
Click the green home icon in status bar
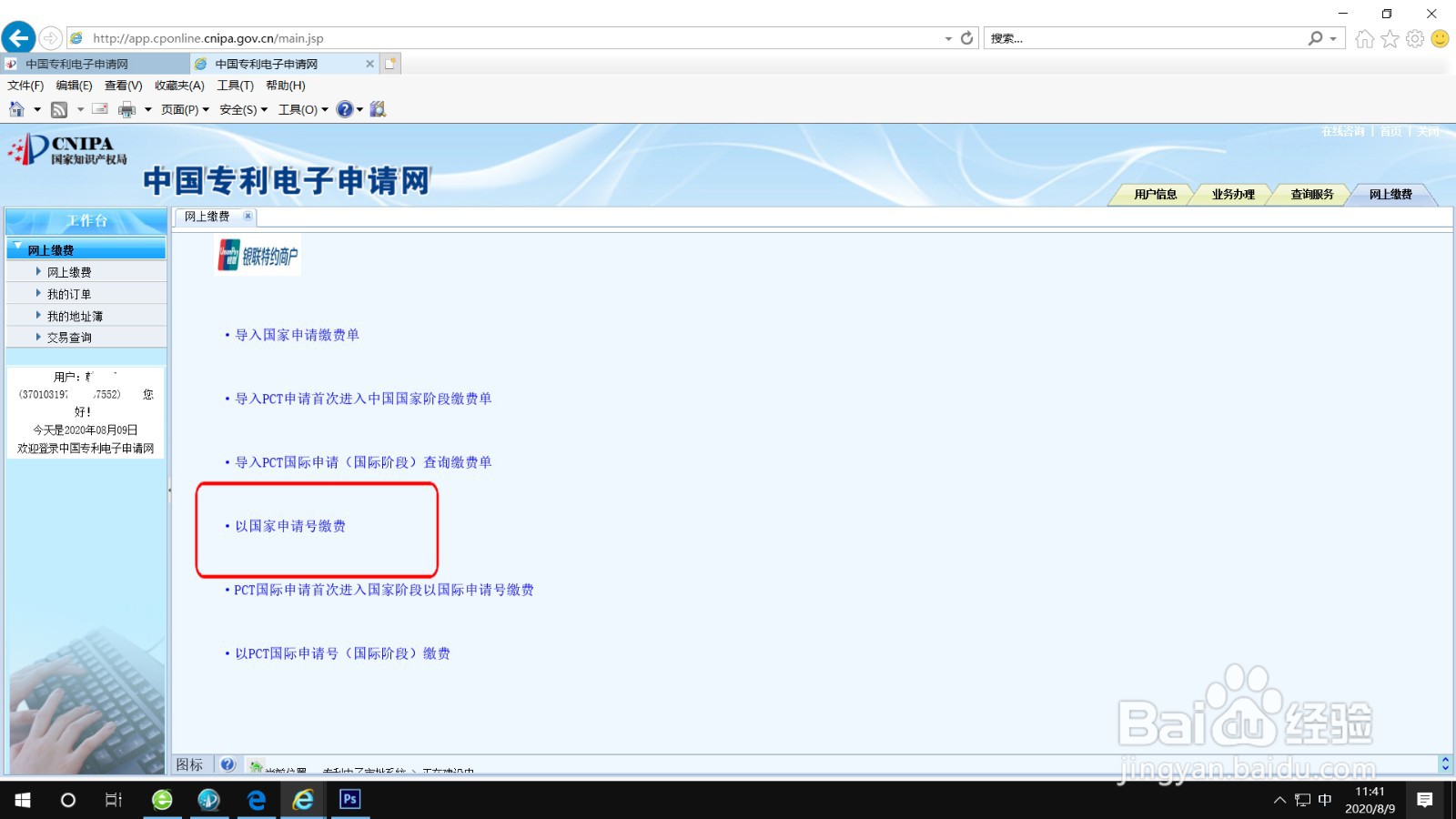256,767
